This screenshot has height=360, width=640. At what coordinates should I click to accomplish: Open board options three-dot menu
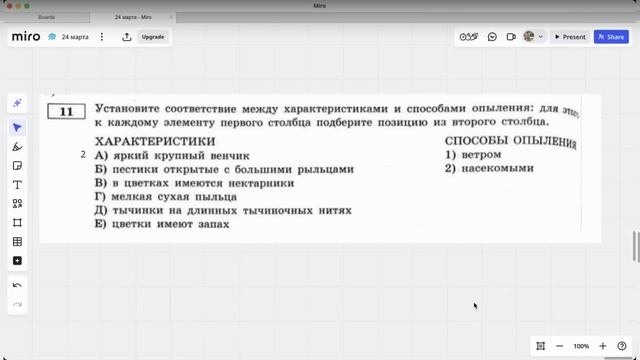[102, 37]
